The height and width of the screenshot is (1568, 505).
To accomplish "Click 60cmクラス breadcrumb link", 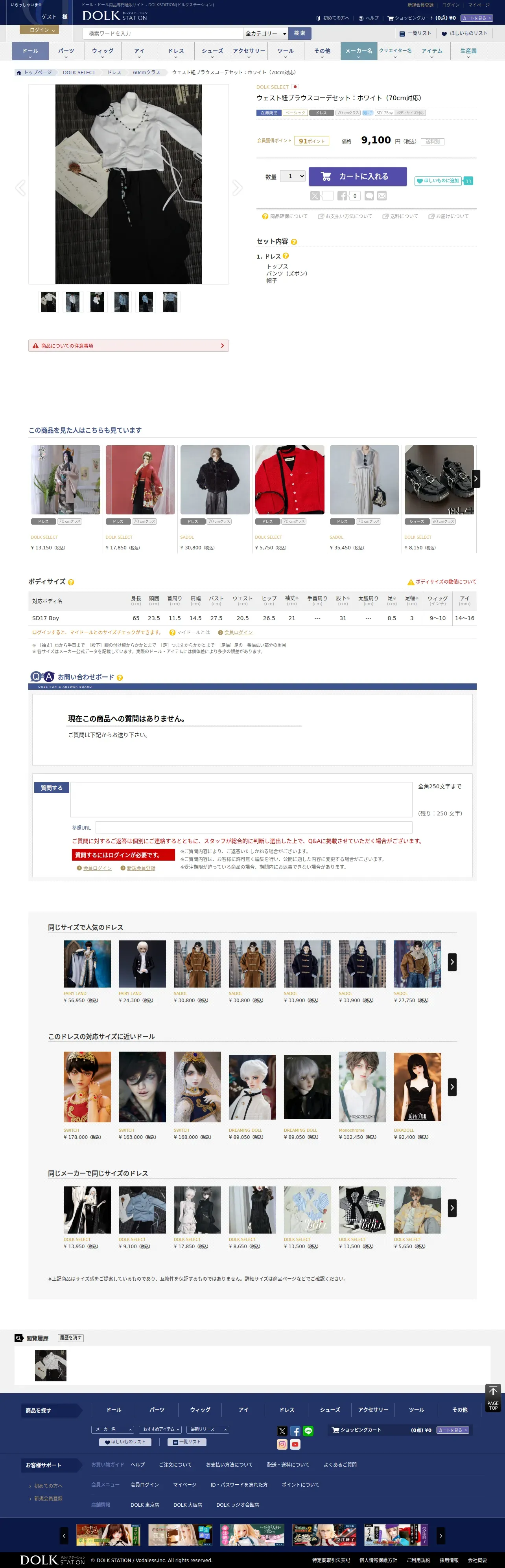I will [146, 72].
